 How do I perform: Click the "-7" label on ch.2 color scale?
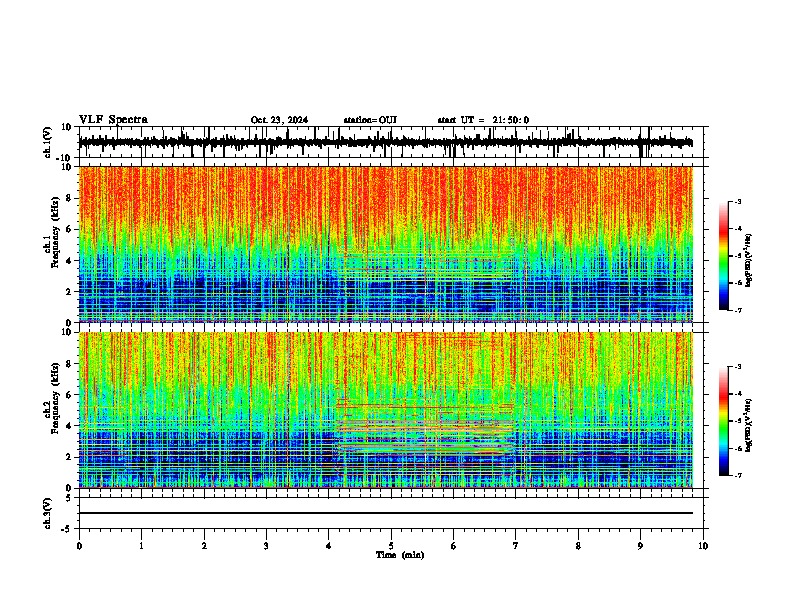click(x=737, y=476)
